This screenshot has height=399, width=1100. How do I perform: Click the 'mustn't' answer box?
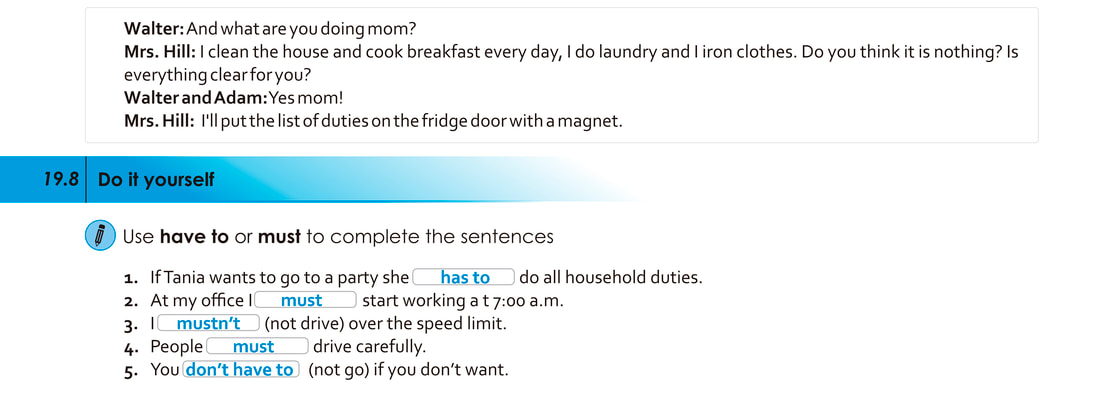[209, 323]
